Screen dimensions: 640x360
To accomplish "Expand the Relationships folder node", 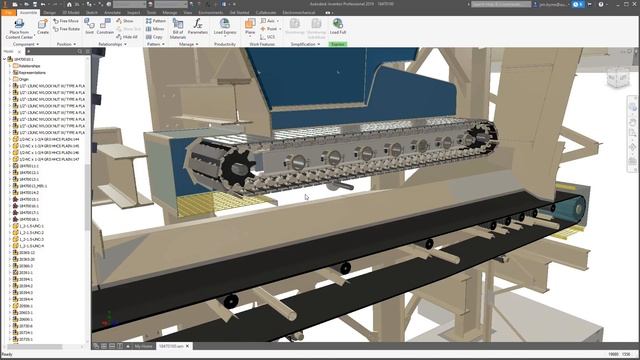I will coord(10,66).
